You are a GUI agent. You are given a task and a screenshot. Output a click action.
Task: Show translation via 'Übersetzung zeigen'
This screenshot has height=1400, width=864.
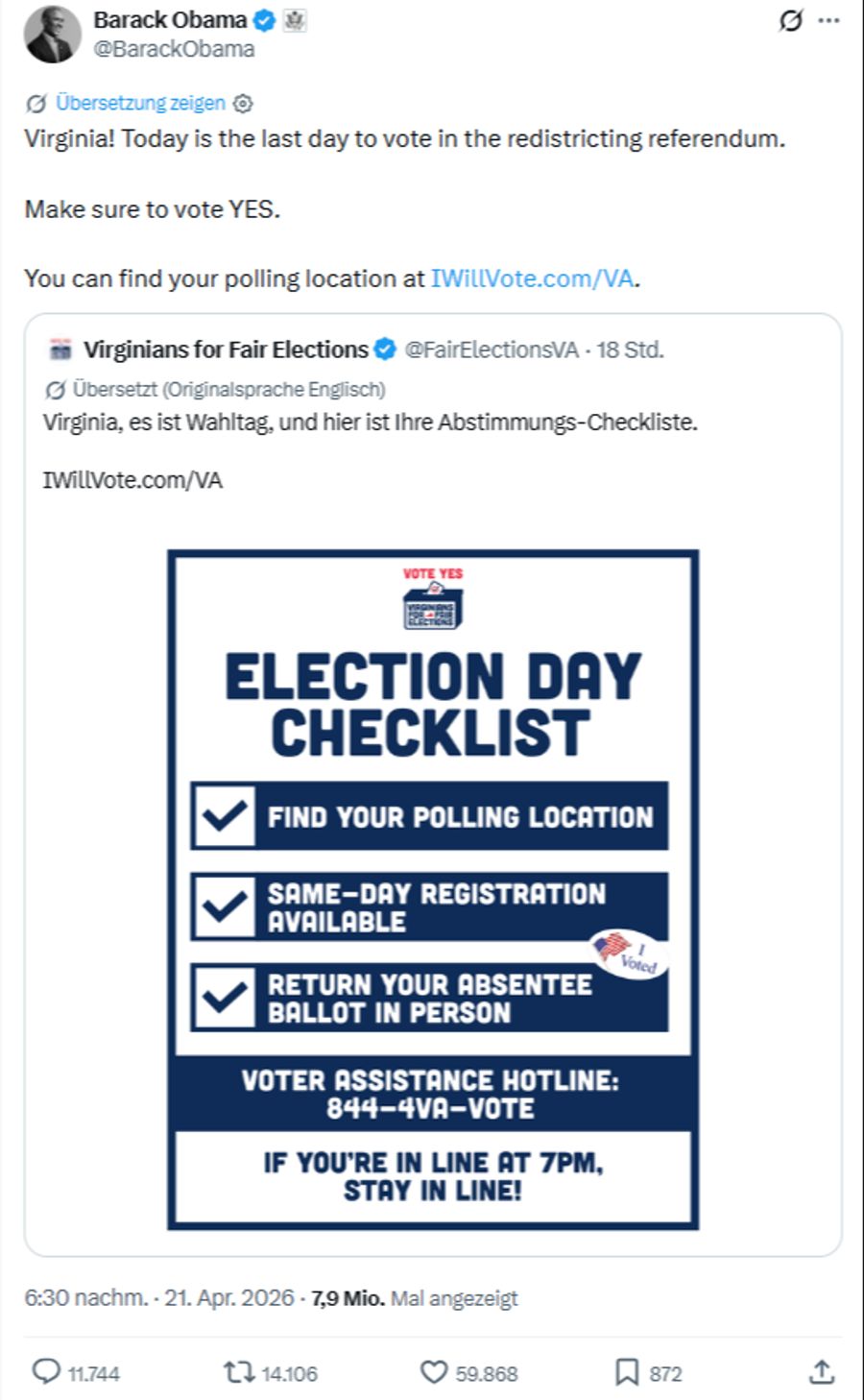(x=140, y=103)
